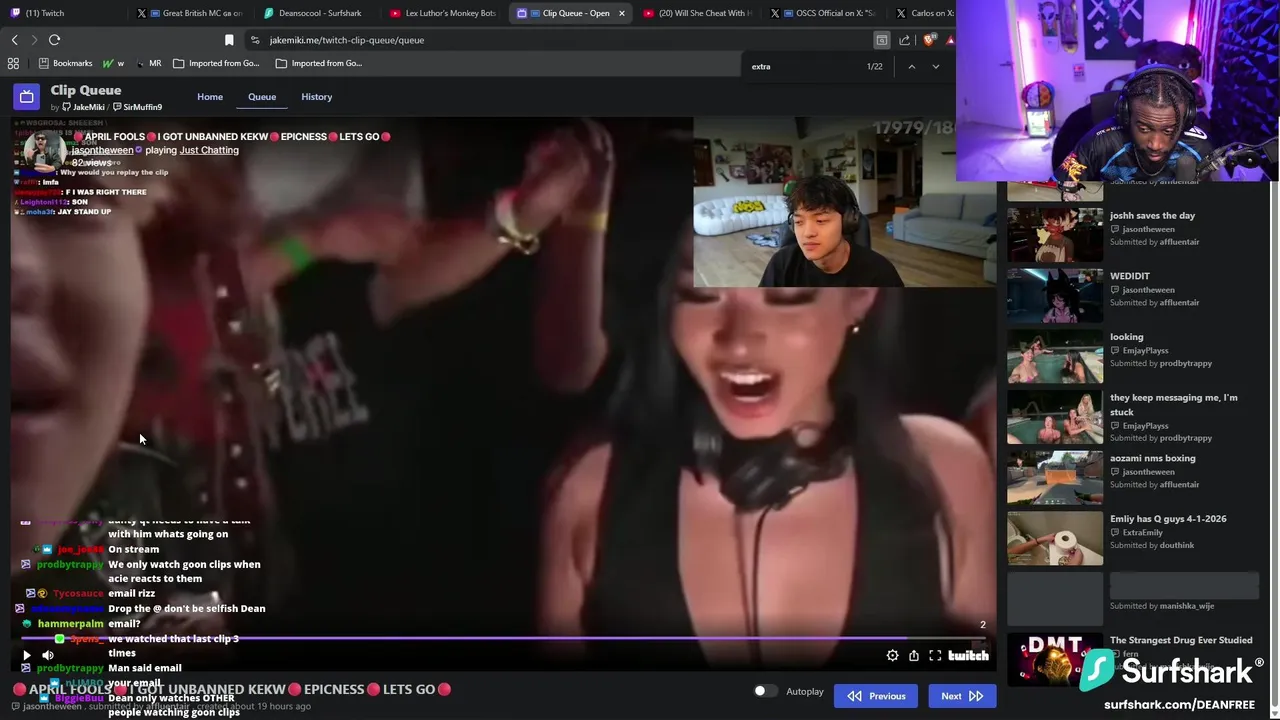This screenshot has height=720, width=1280.
Task: Open SirMuffin9's Twitch link
Action: 137,107
